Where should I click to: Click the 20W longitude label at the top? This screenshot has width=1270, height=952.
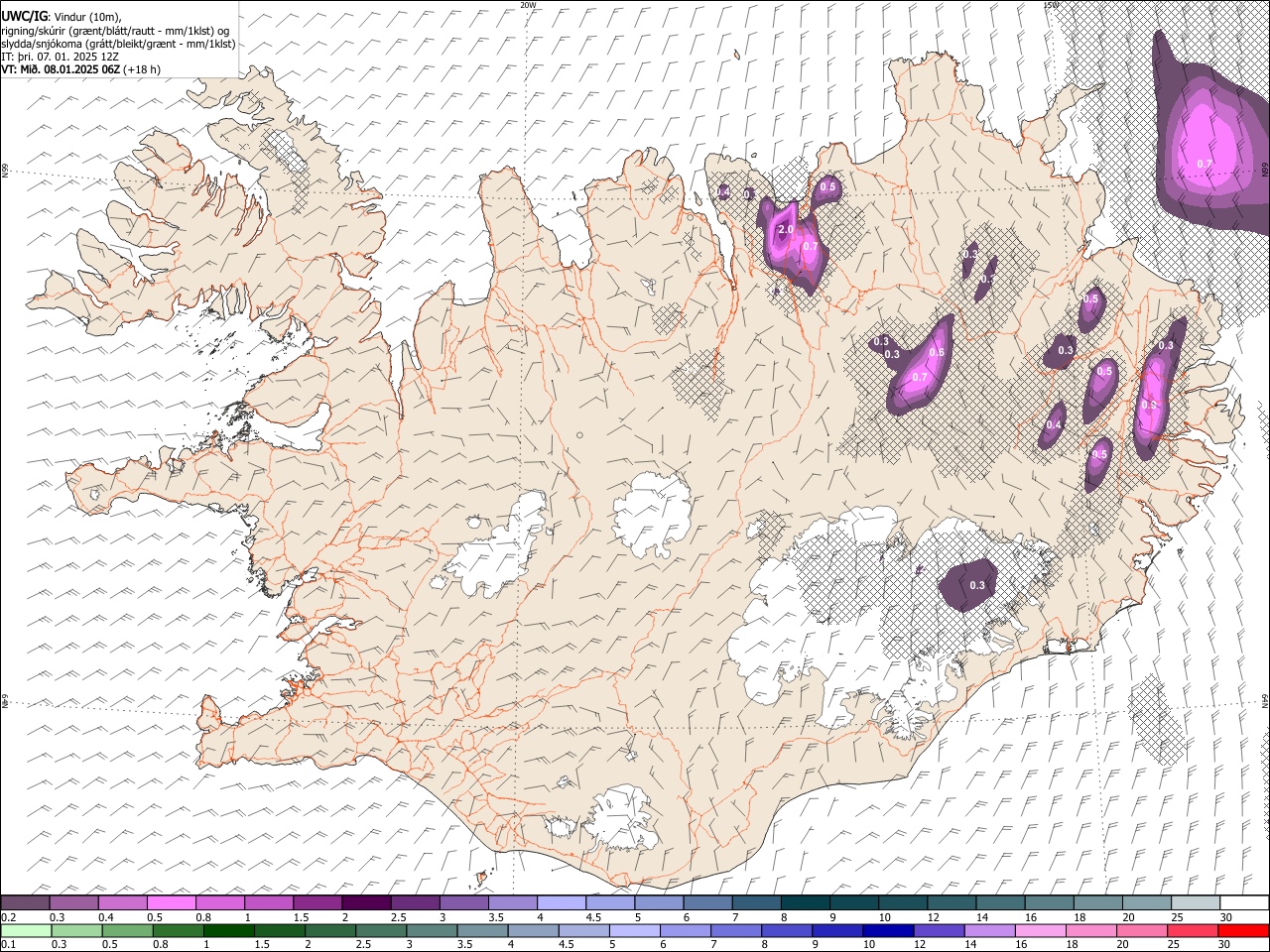(x=528, y=5)
